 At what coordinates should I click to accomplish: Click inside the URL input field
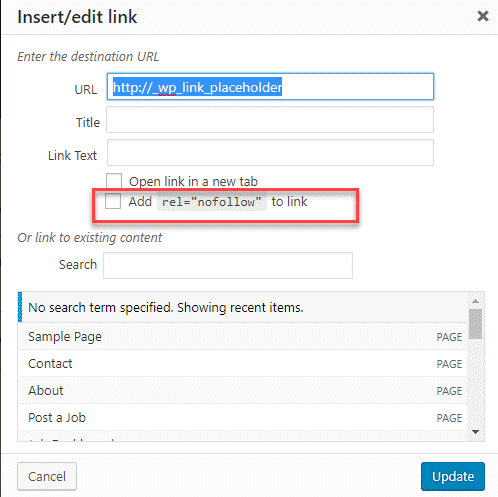(x=270, y=87)
